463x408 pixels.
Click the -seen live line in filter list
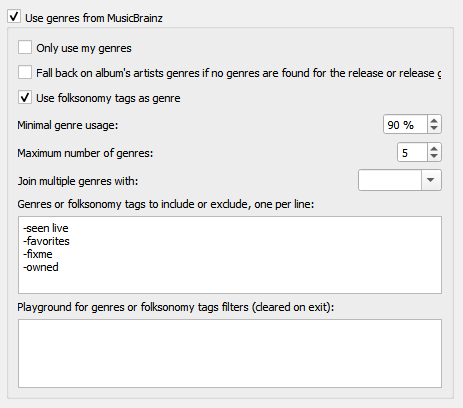[46, 228]
